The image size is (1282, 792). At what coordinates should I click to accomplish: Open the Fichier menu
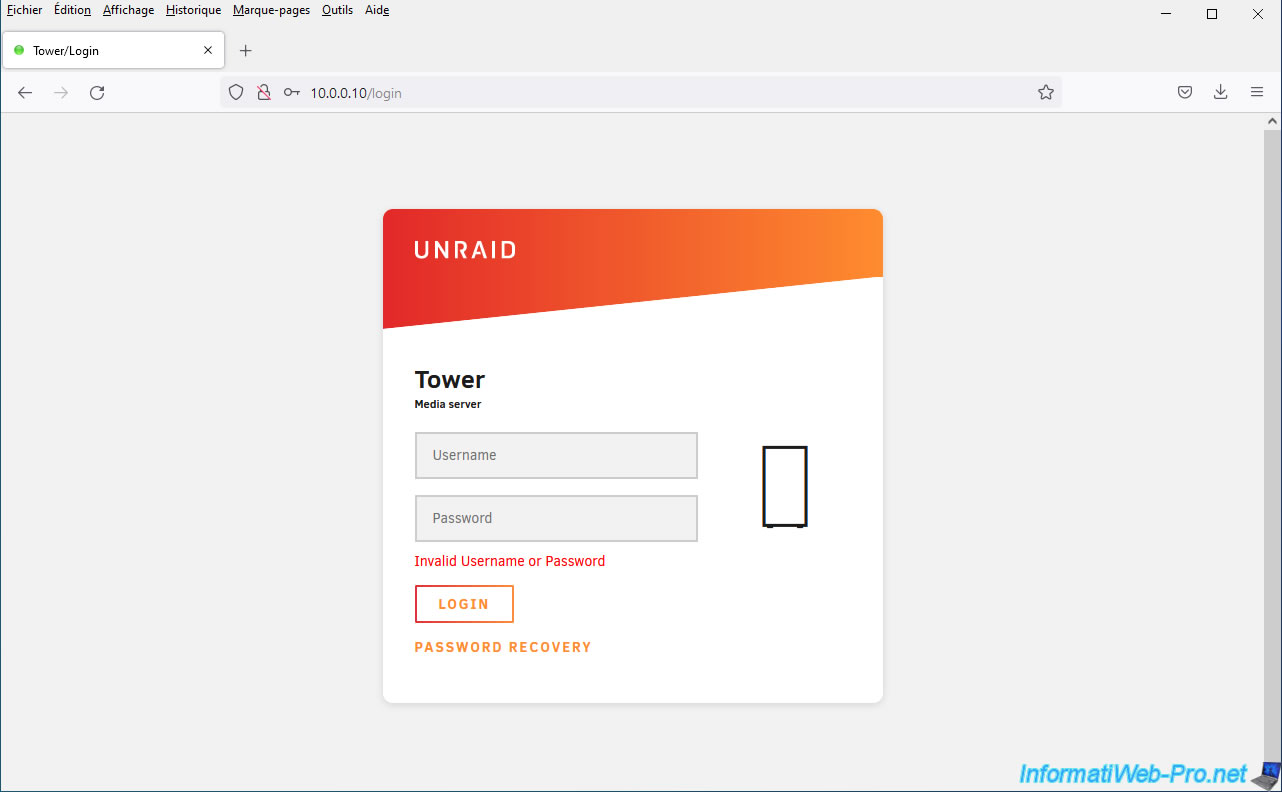click(x=24, y=10)
